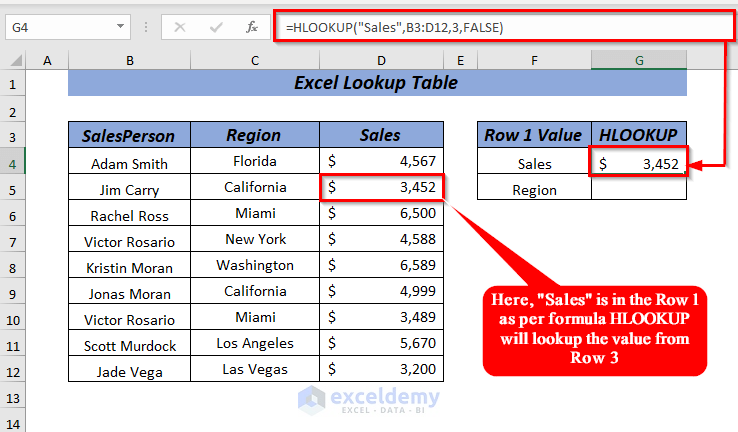Select the $3,200 sales cell
Viewport: 738px width, 432px height.
point(381,369)
